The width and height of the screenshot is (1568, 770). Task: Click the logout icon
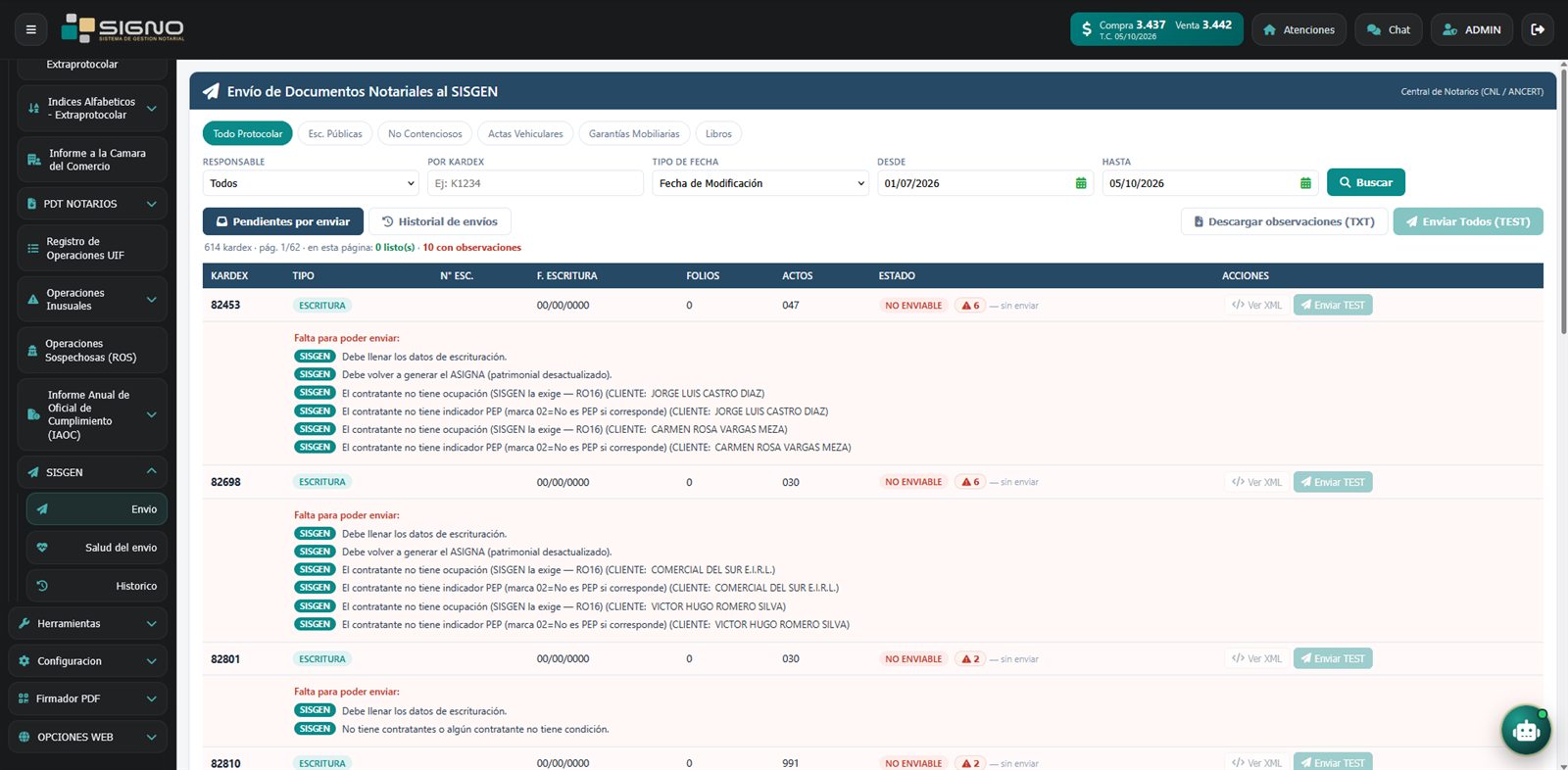pyautogui.click(x=1538, y=29)
